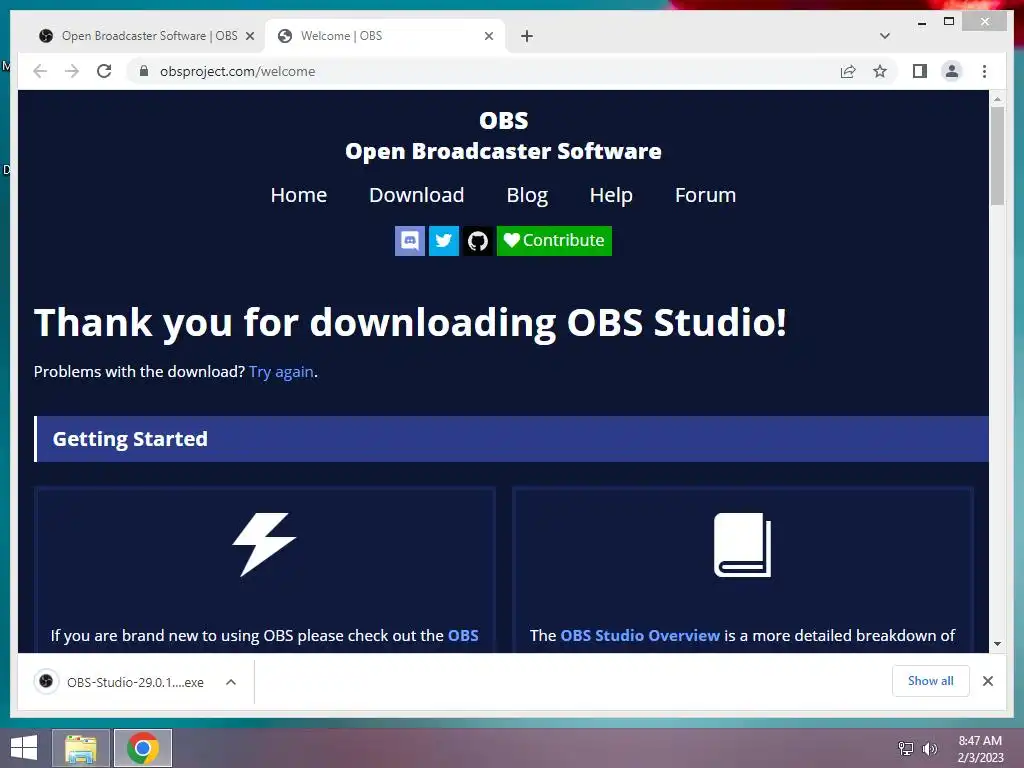Click the padlock site info icon

pyautogui.click(x=144, y=71)
